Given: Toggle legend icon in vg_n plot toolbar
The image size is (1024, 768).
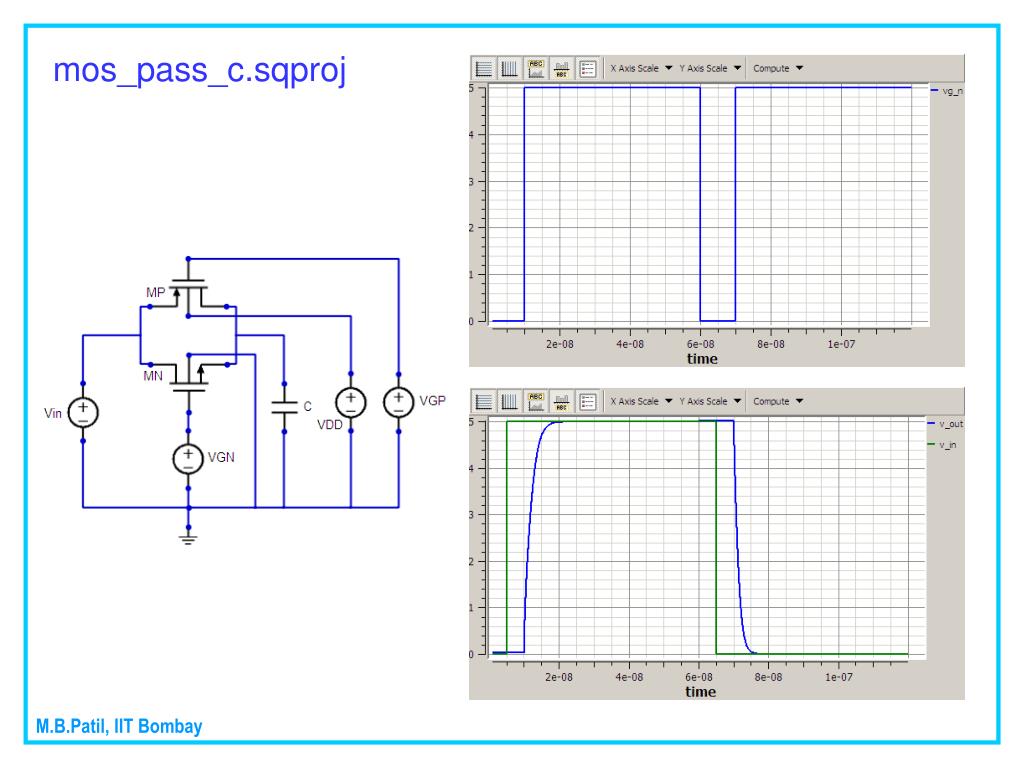Looking at the screenshot, I should [x=588, y=69].
